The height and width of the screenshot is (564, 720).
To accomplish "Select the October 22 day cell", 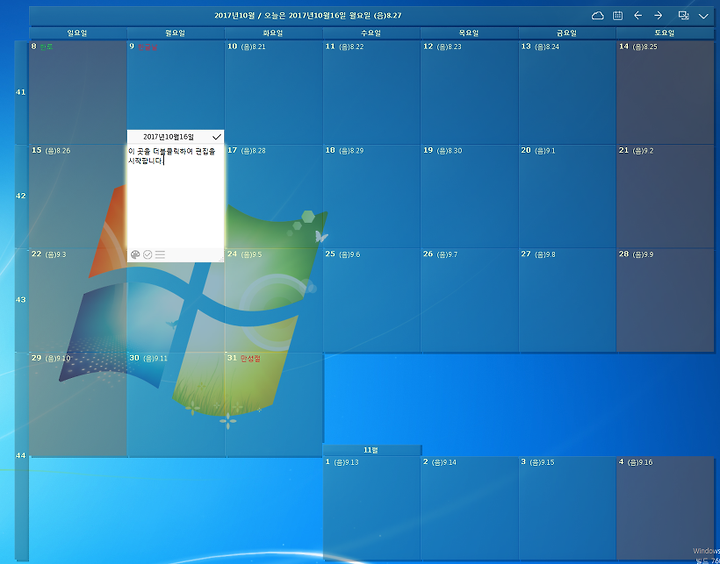I will pos(78,300).
